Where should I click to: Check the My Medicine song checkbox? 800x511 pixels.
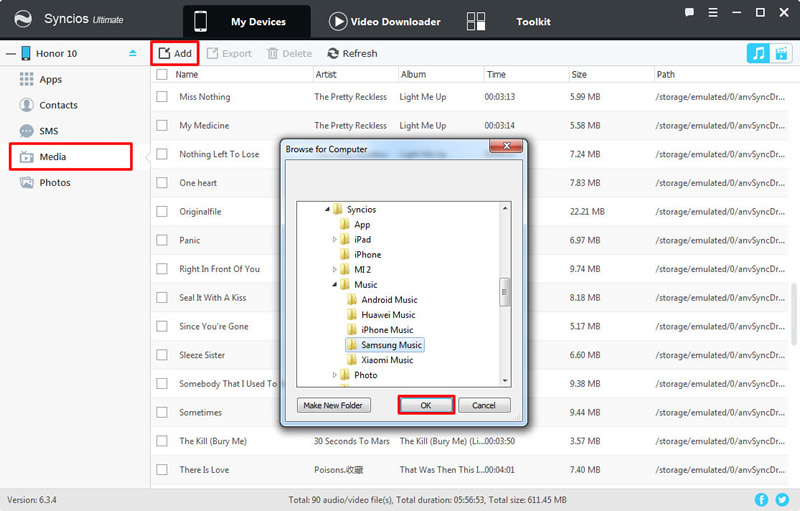[162, 125]
